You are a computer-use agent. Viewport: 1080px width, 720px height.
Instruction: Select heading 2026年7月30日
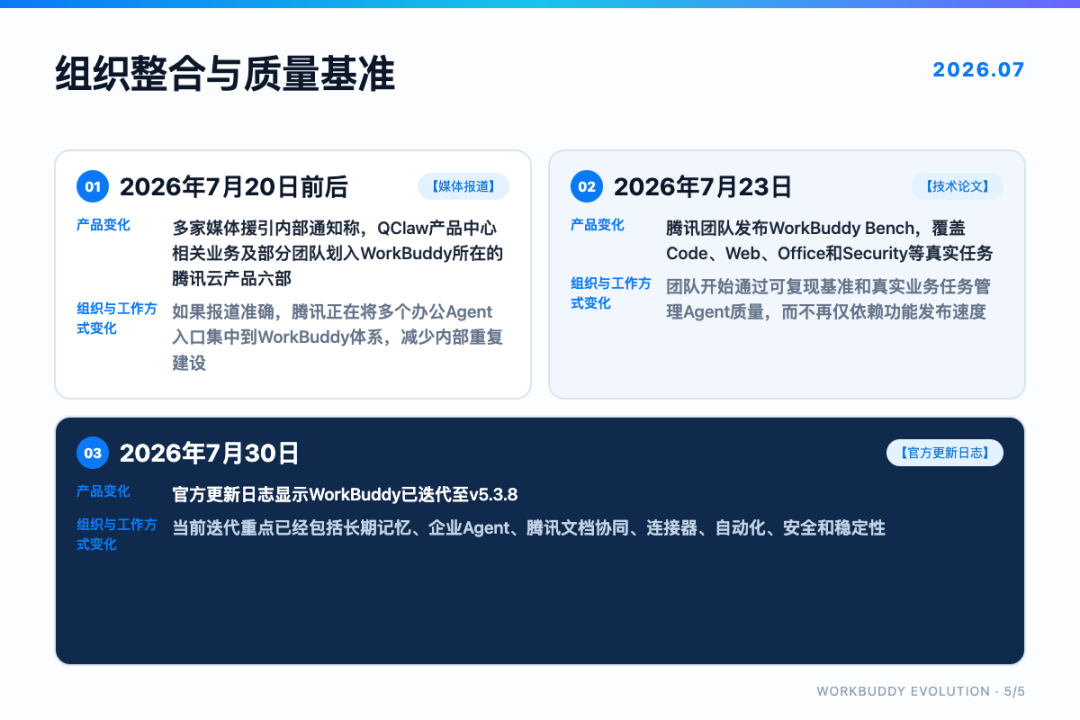click(209, 453)
